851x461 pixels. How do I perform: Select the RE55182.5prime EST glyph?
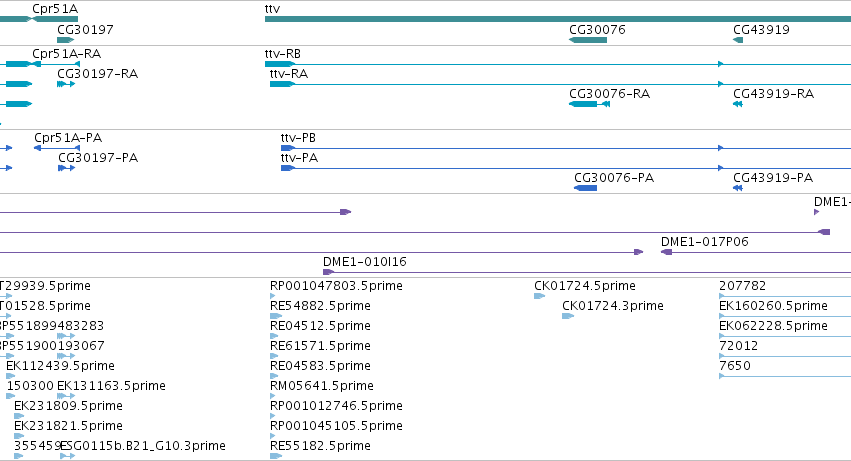(276, 456)
